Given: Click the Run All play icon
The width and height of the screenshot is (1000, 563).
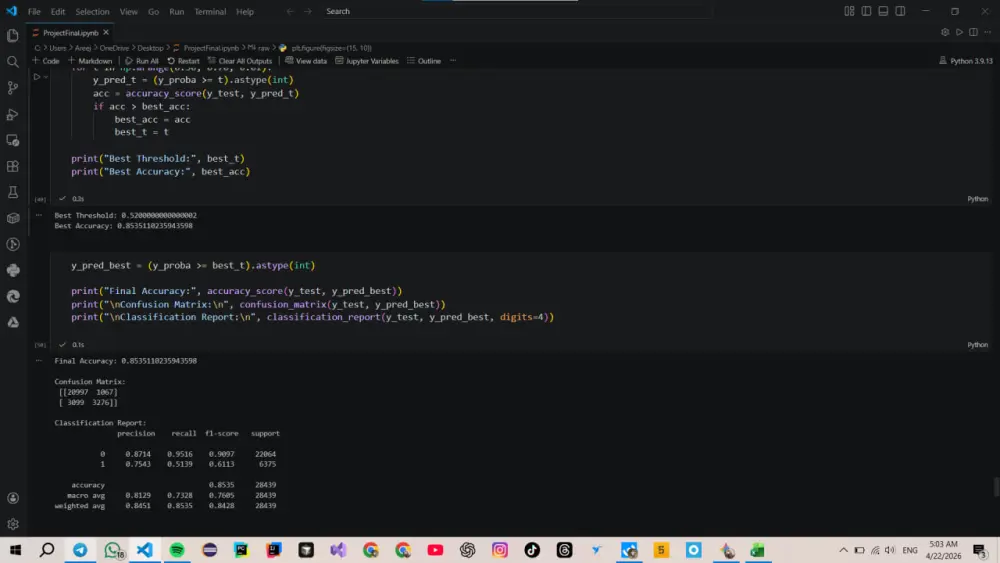Looking at the screenshot, I should [x=129, y=61].
